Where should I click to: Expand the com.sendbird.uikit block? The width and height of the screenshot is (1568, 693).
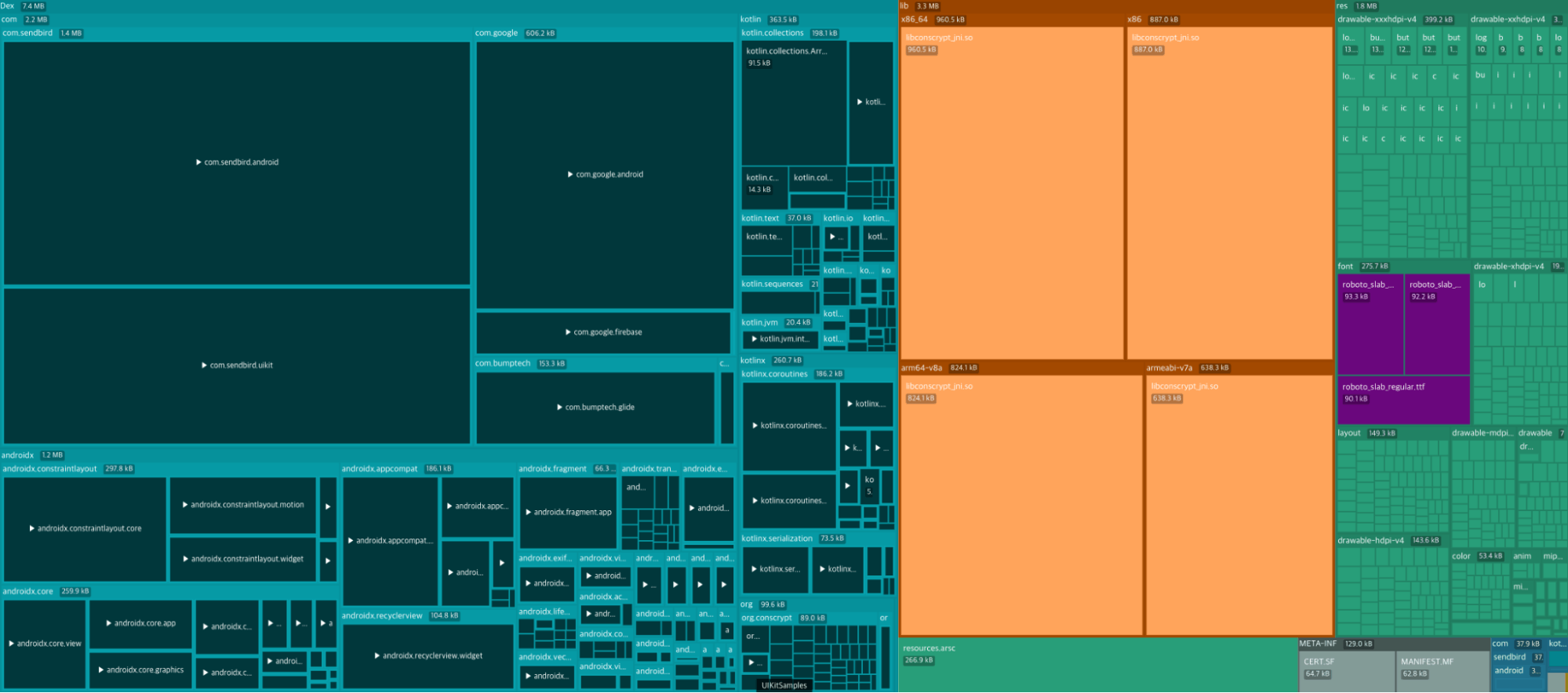(237, 366)
